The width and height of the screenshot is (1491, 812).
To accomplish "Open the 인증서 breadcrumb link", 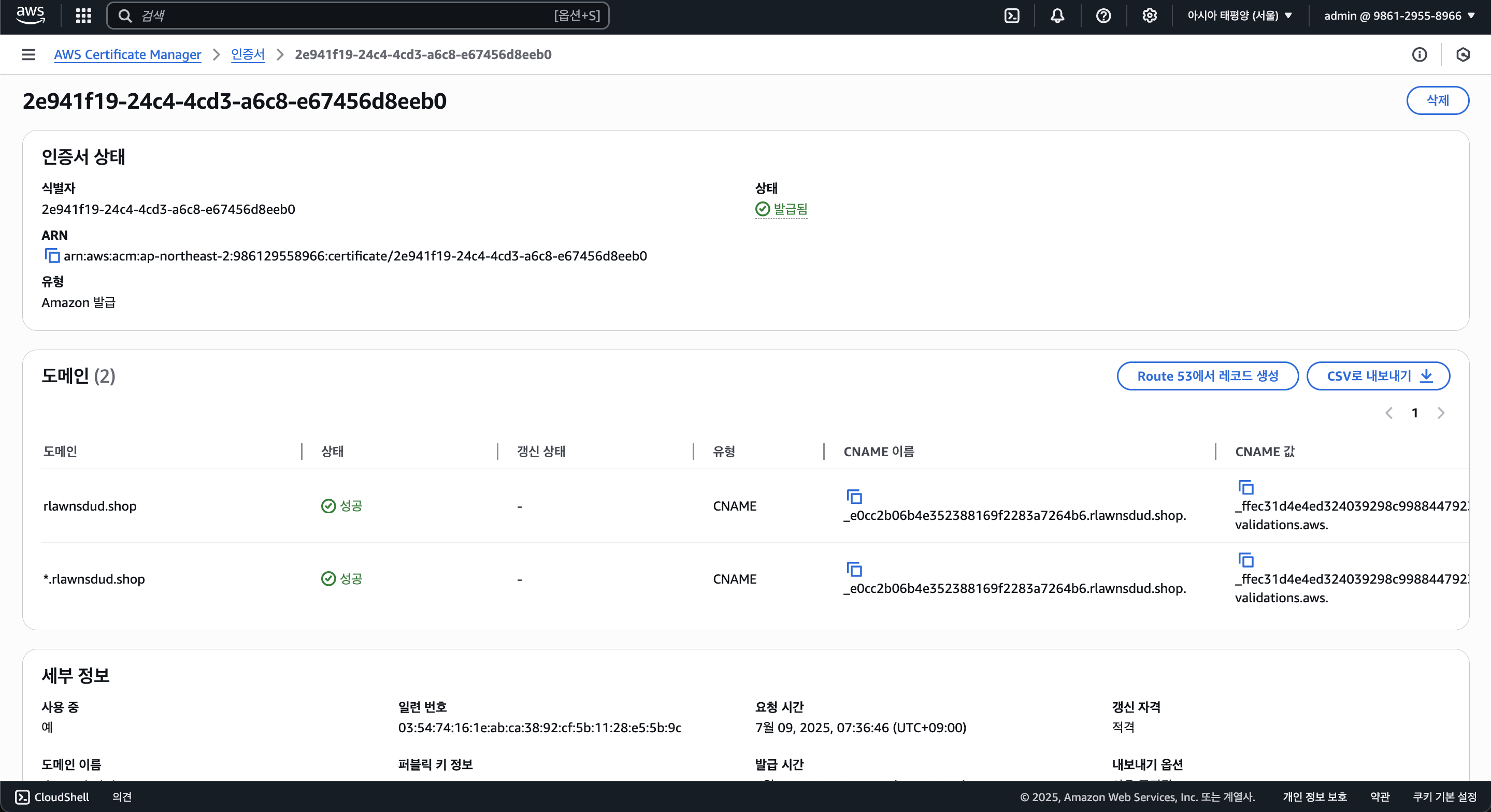I will click(248, 54).
